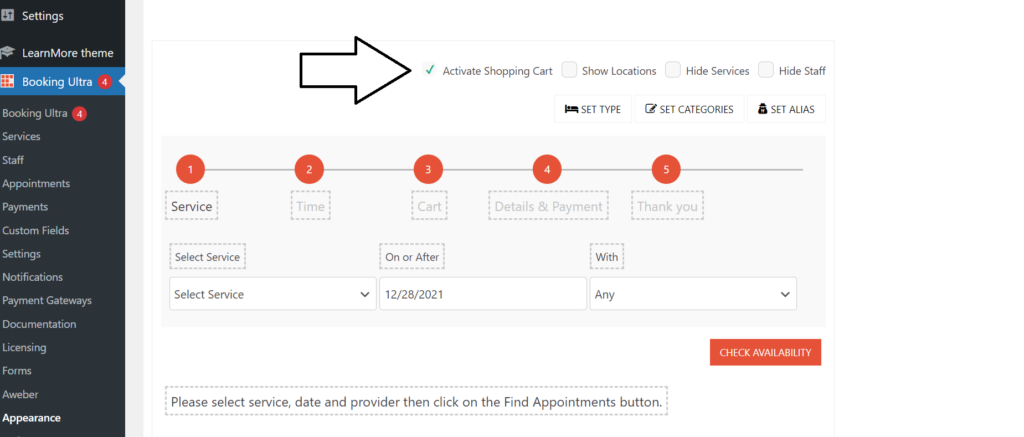
Task: Click the bed icon on SET TYPE
Action: click(571, 109)
